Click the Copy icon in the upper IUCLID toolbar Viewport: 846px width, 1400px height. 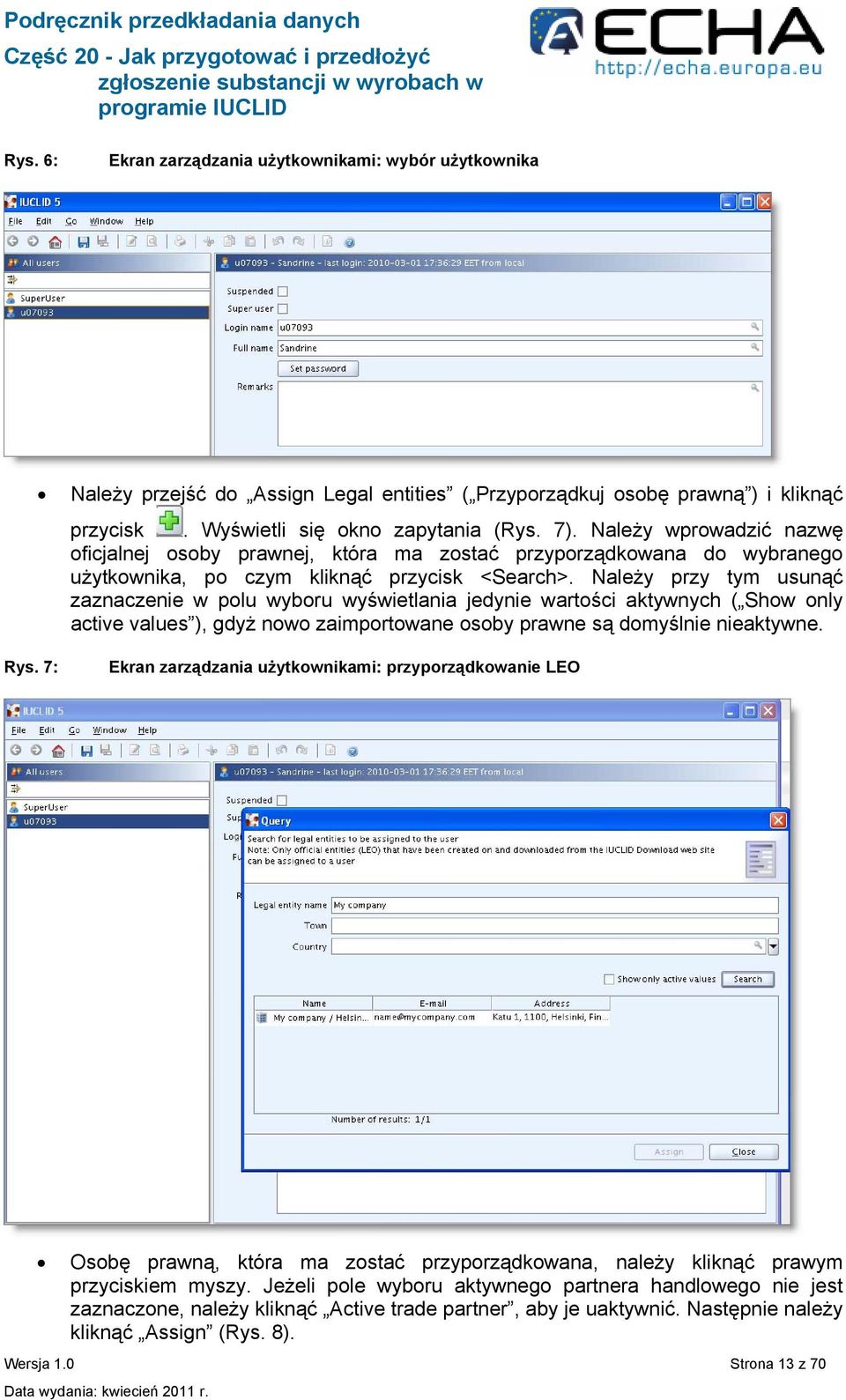[229, 241]
